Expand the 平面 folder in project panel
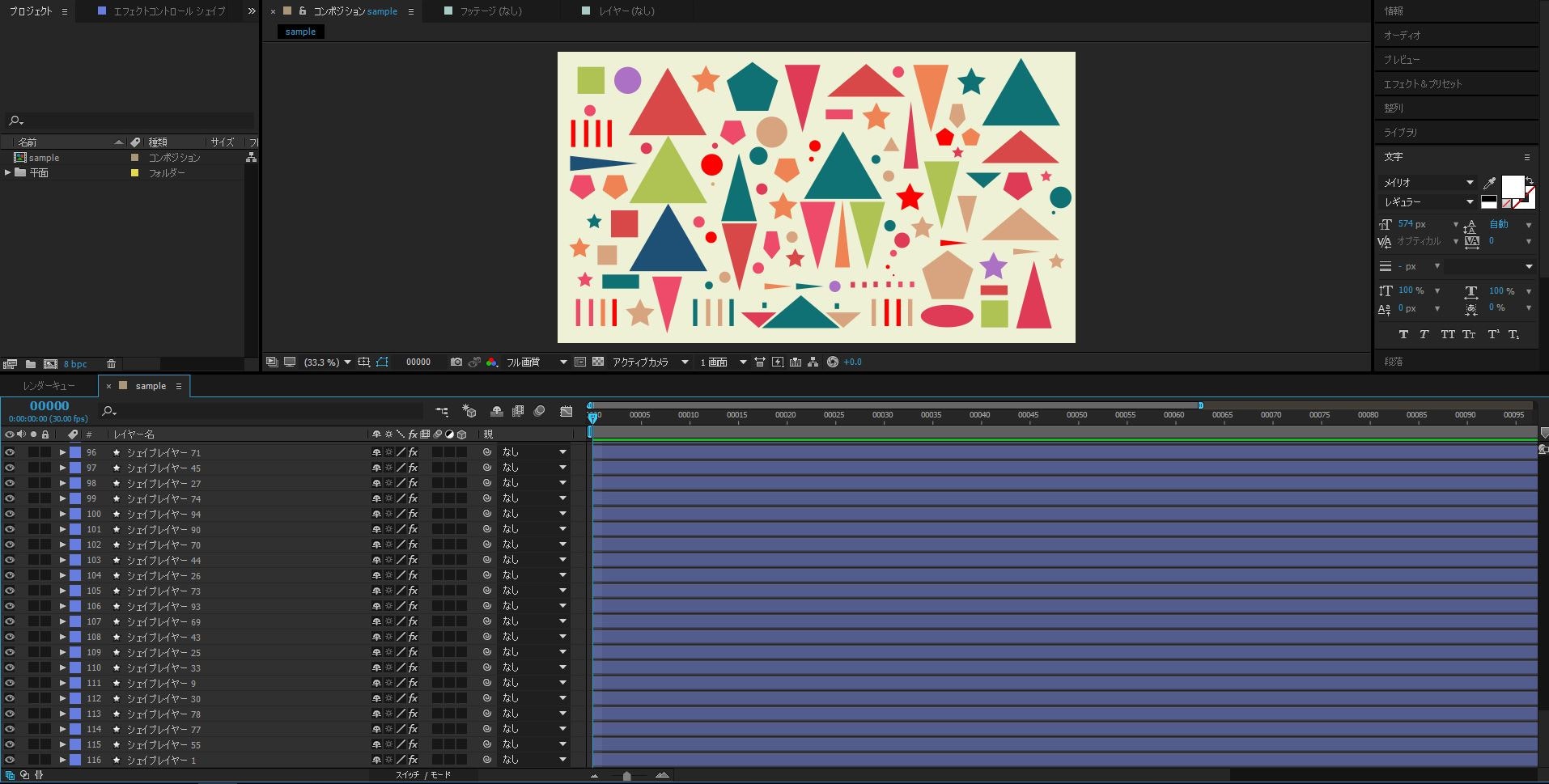 click(x=8, y=172)
